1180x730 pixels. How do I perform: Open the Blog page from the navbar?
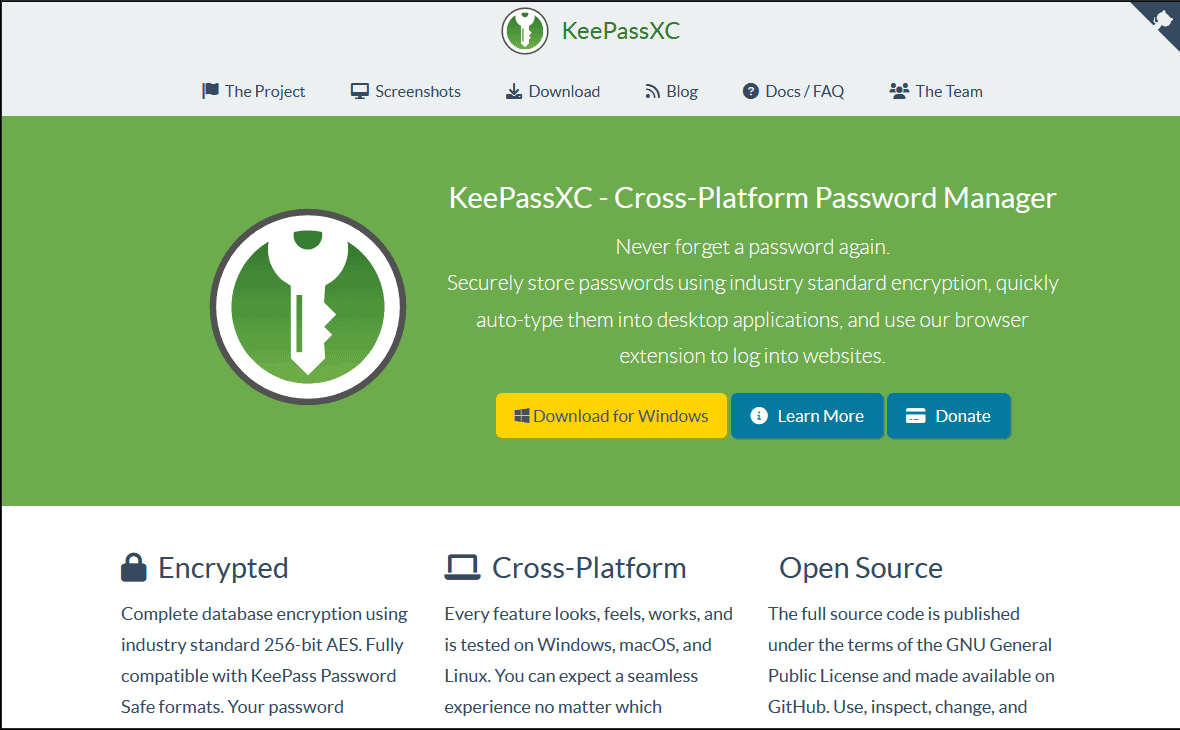point(671,90)
